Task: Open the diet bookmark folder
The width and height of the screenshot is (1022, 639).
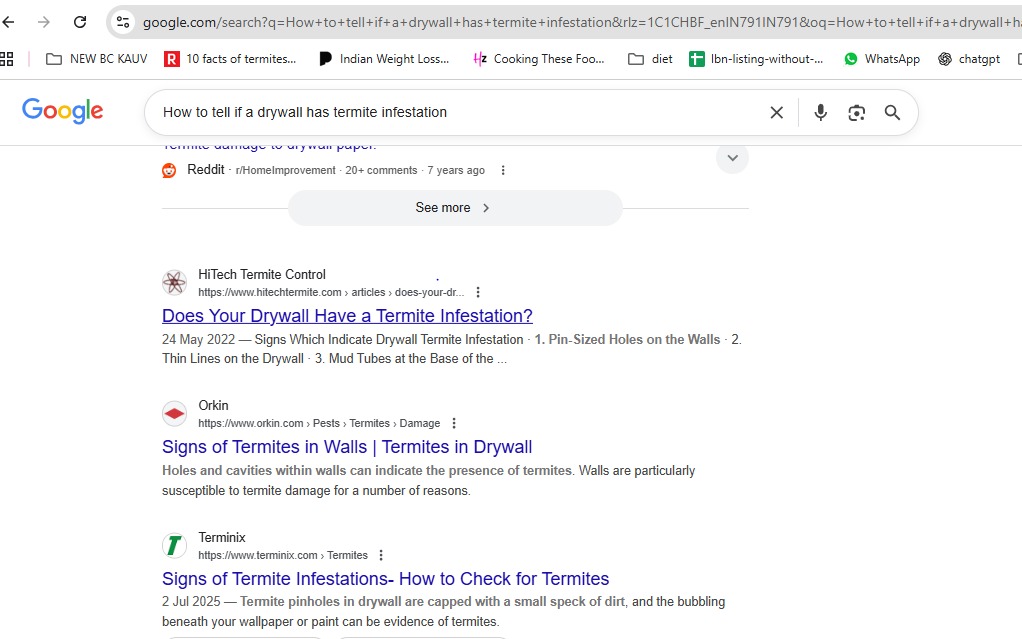Action: point(650,59)
